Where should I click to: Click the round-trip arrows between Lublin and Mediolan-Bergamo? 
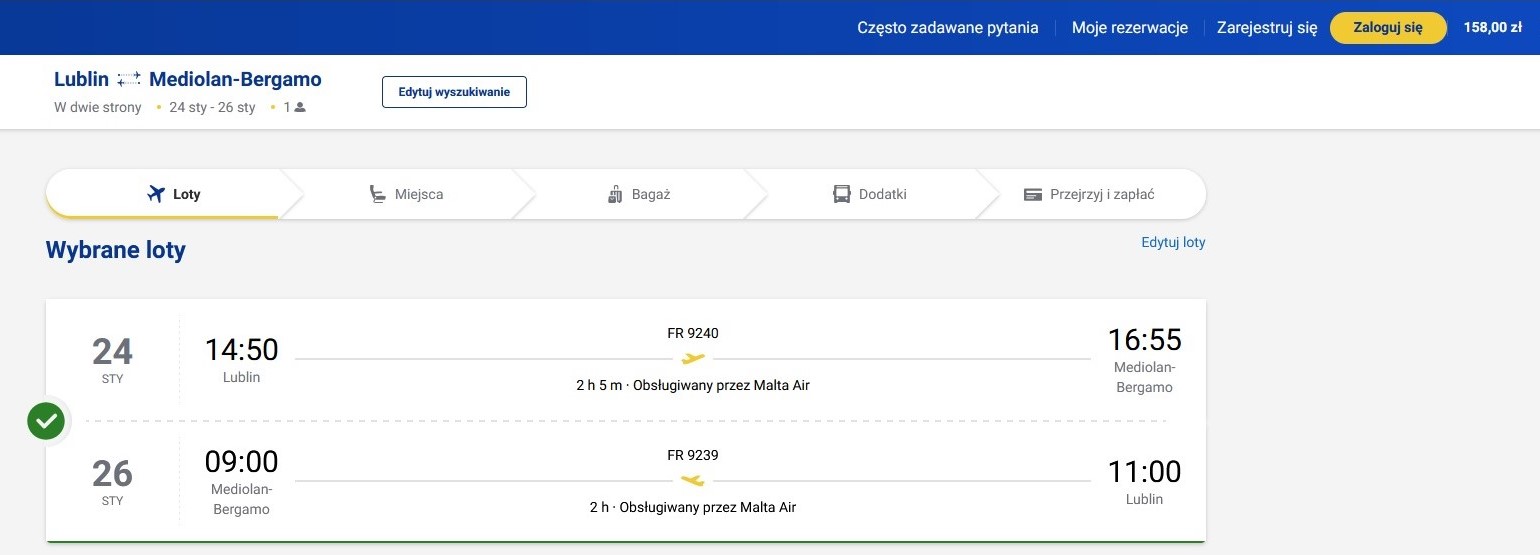click(x=129, y=79)
